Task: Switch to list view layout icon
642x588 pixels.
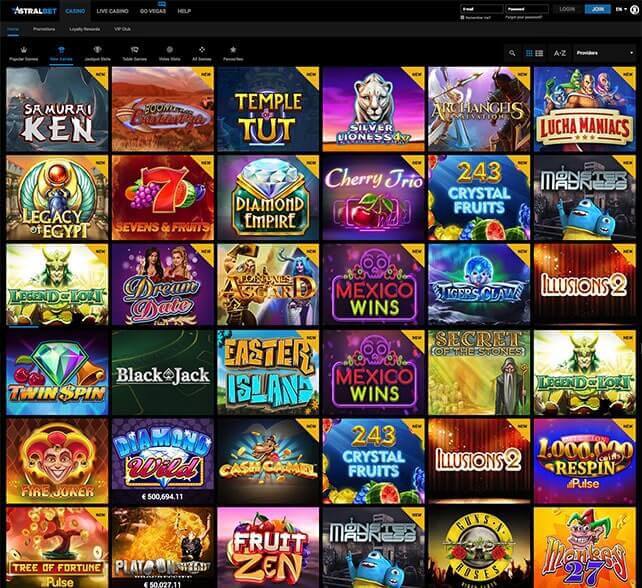Action: click(539, 53)
